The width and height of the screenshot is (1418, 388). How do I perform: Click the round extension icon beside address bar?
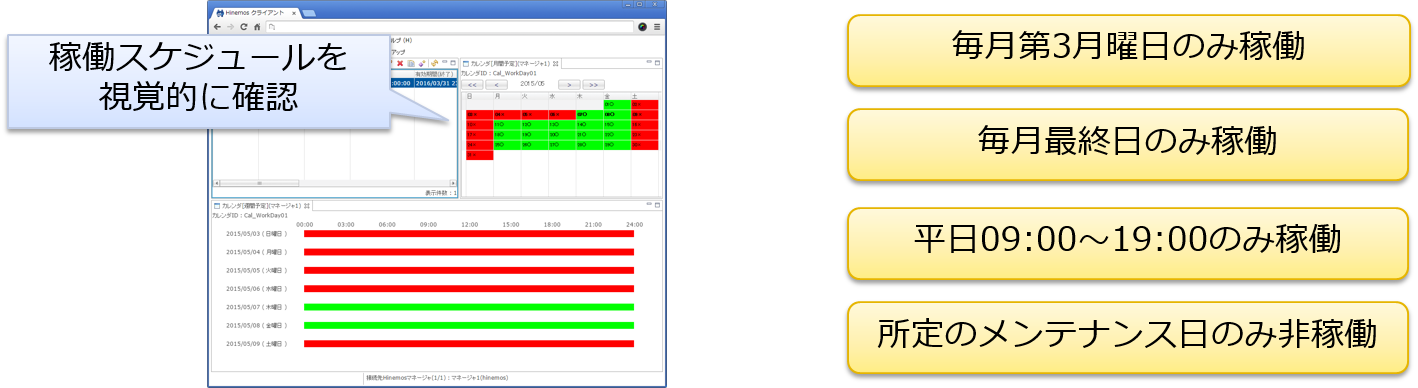tap(643, 27)
